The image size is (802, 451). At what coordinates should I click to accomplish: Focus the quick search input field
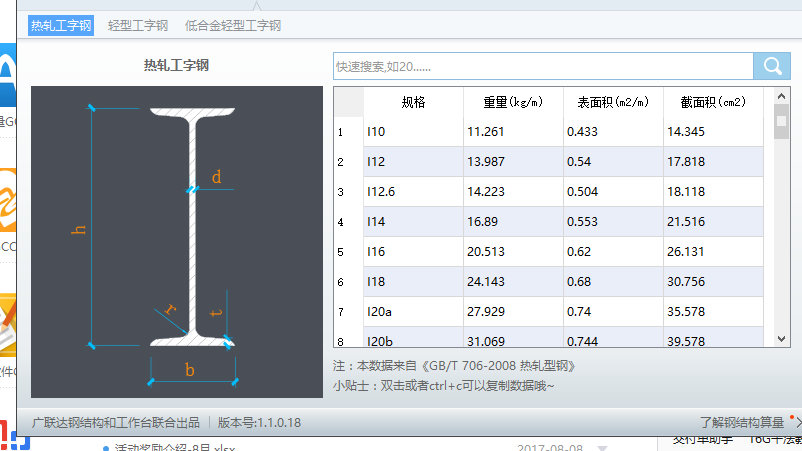[543, 66]
